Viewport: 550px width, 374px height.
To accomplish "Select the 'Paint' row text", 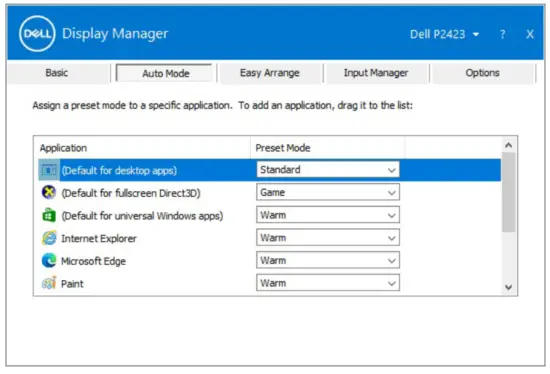I will [72, 283].
